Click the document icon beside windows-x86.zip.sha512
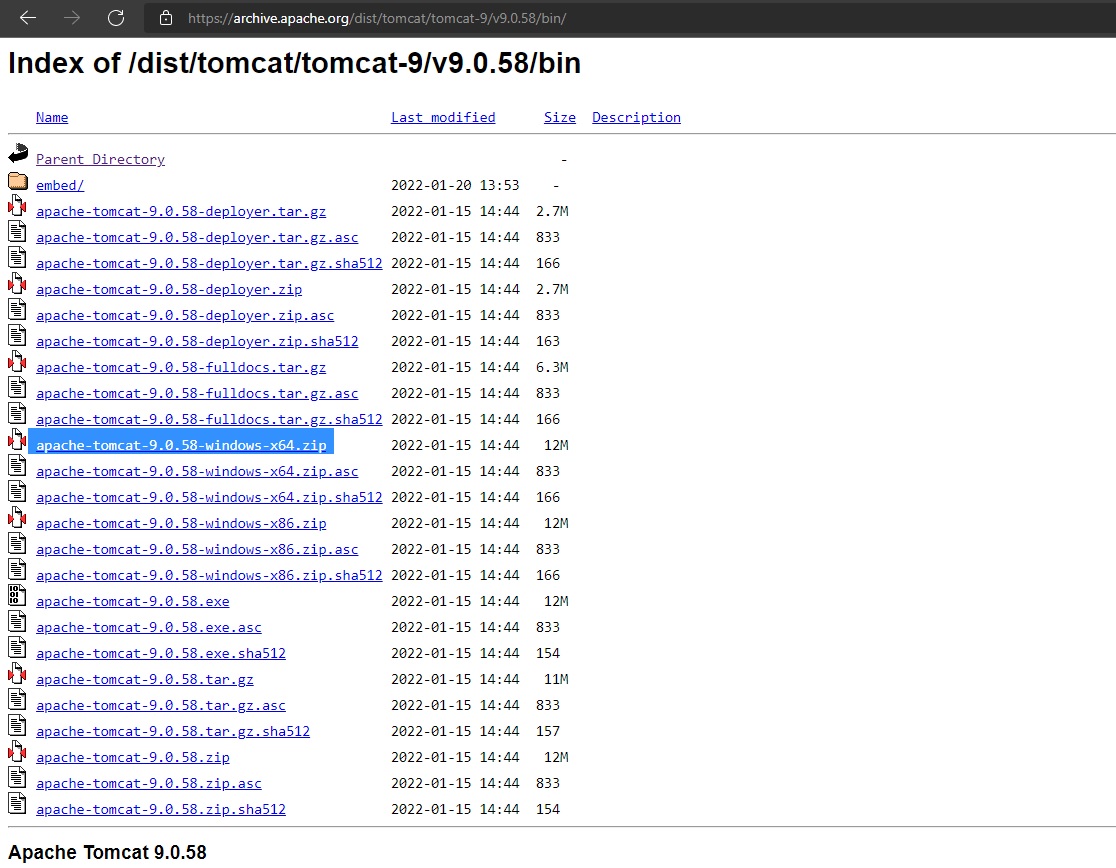1116x868 pixels. tap(18, 570)
